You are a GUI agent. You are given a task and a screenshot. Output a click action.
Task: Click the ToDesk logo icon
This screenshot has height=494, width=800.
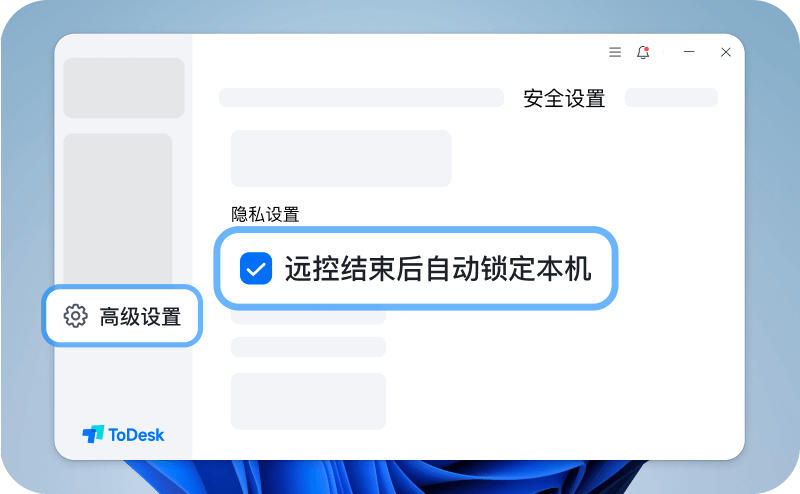click(93, 434)
